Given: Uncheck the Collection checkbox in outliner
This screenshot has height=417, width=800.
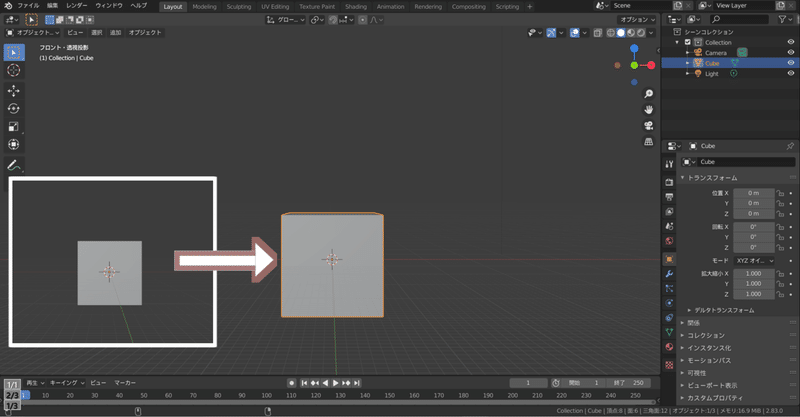Looking at the screenshot, I should pos(688,42).
